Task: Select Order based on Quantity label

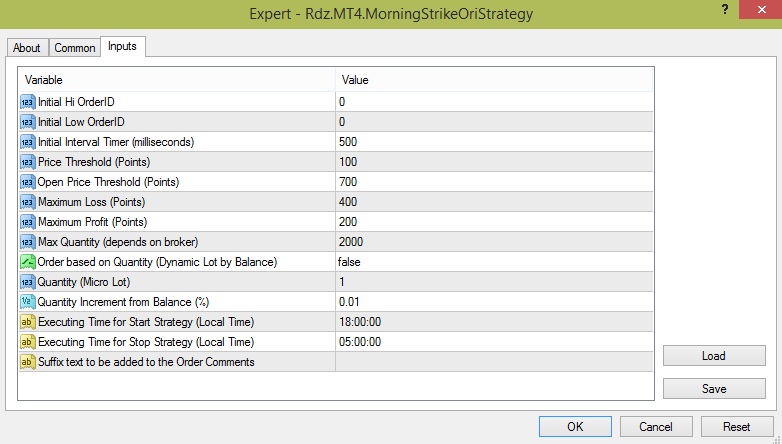Action: coord(157,261)
